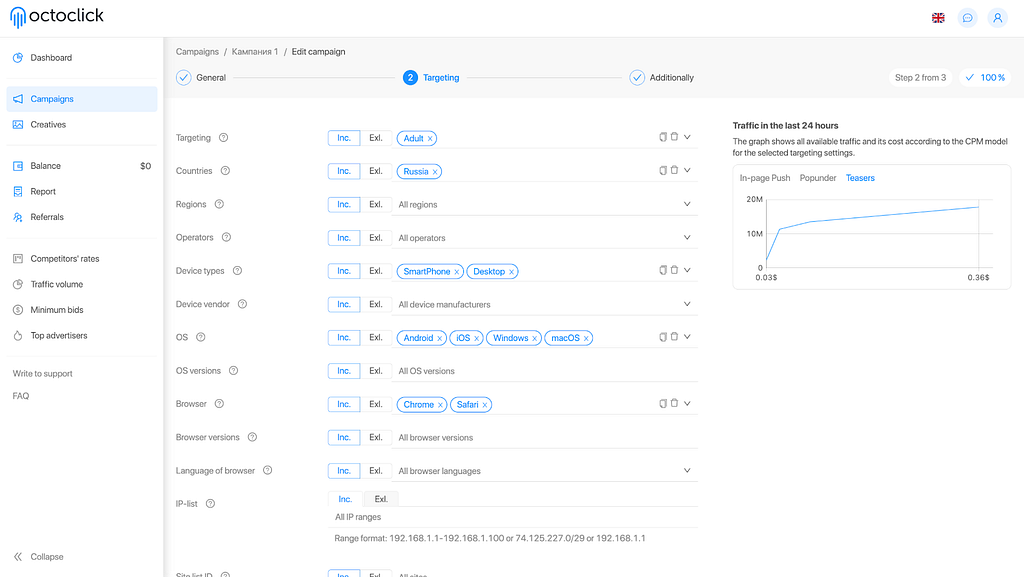Screen dimensions: 1024x577
Task: Open Referrals in the sidebar
Action: (82, 217)
